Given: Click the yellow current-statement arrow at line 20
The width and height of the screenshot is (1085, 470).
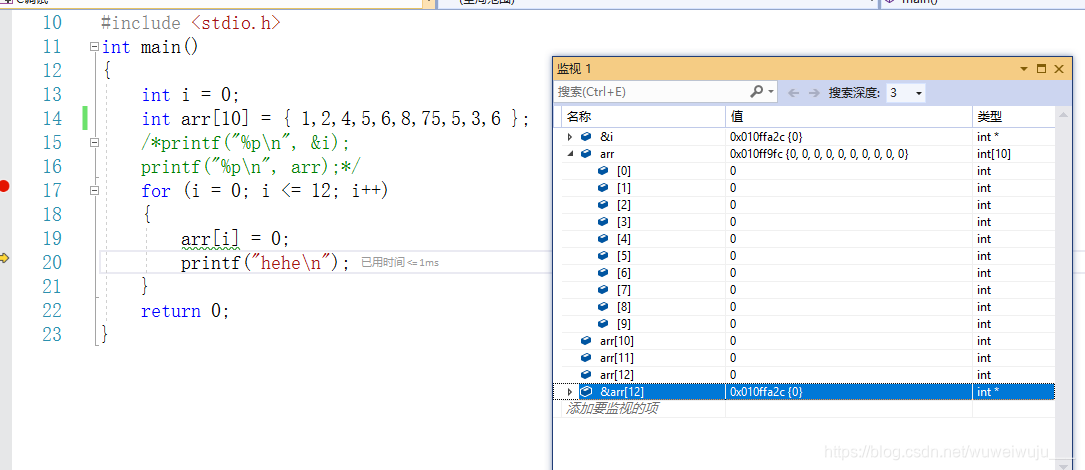Looking at the screenshot, I should 4,258.
